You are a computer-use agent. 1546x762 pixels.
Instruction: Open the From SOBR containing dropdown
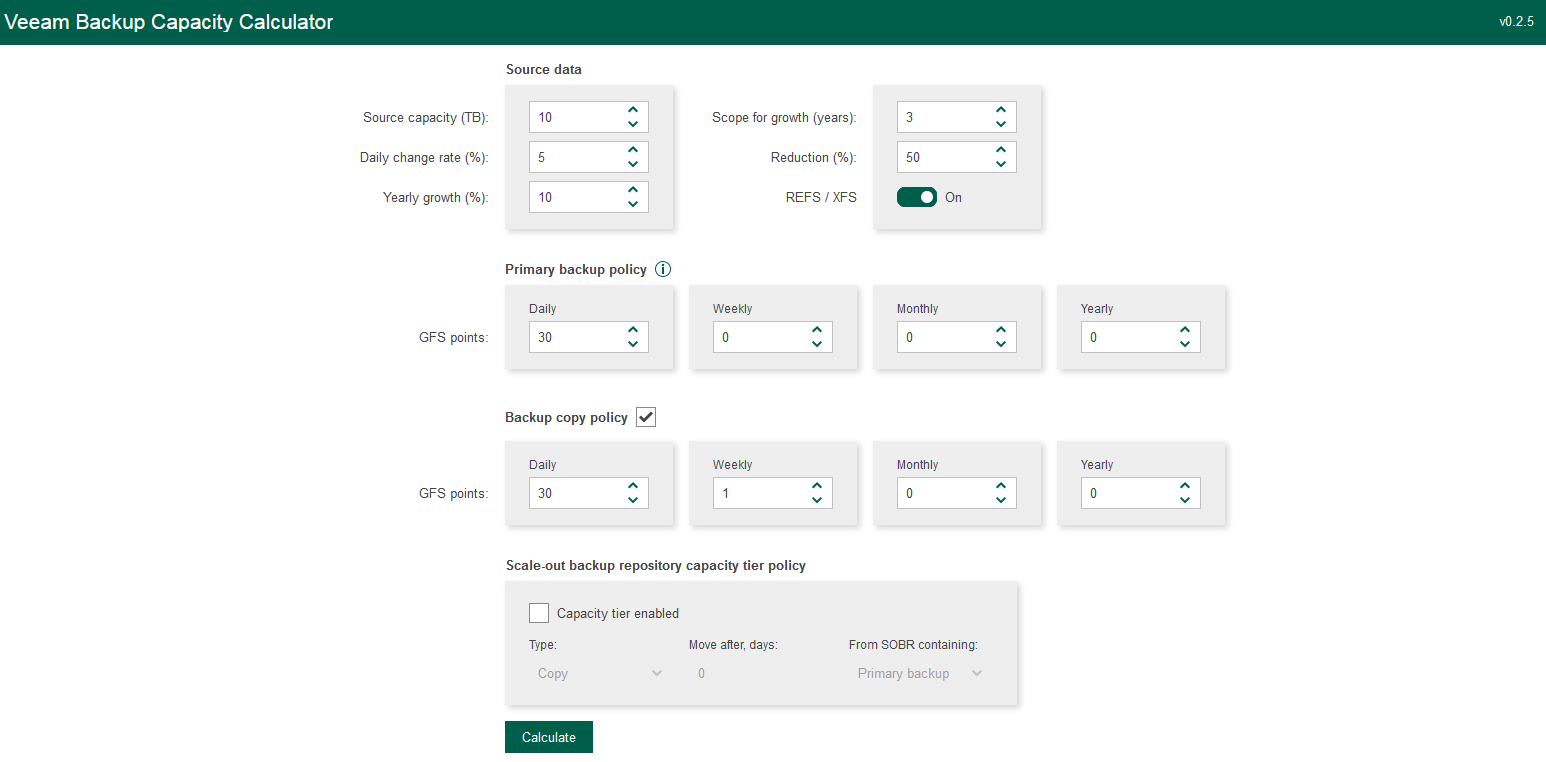919,673
